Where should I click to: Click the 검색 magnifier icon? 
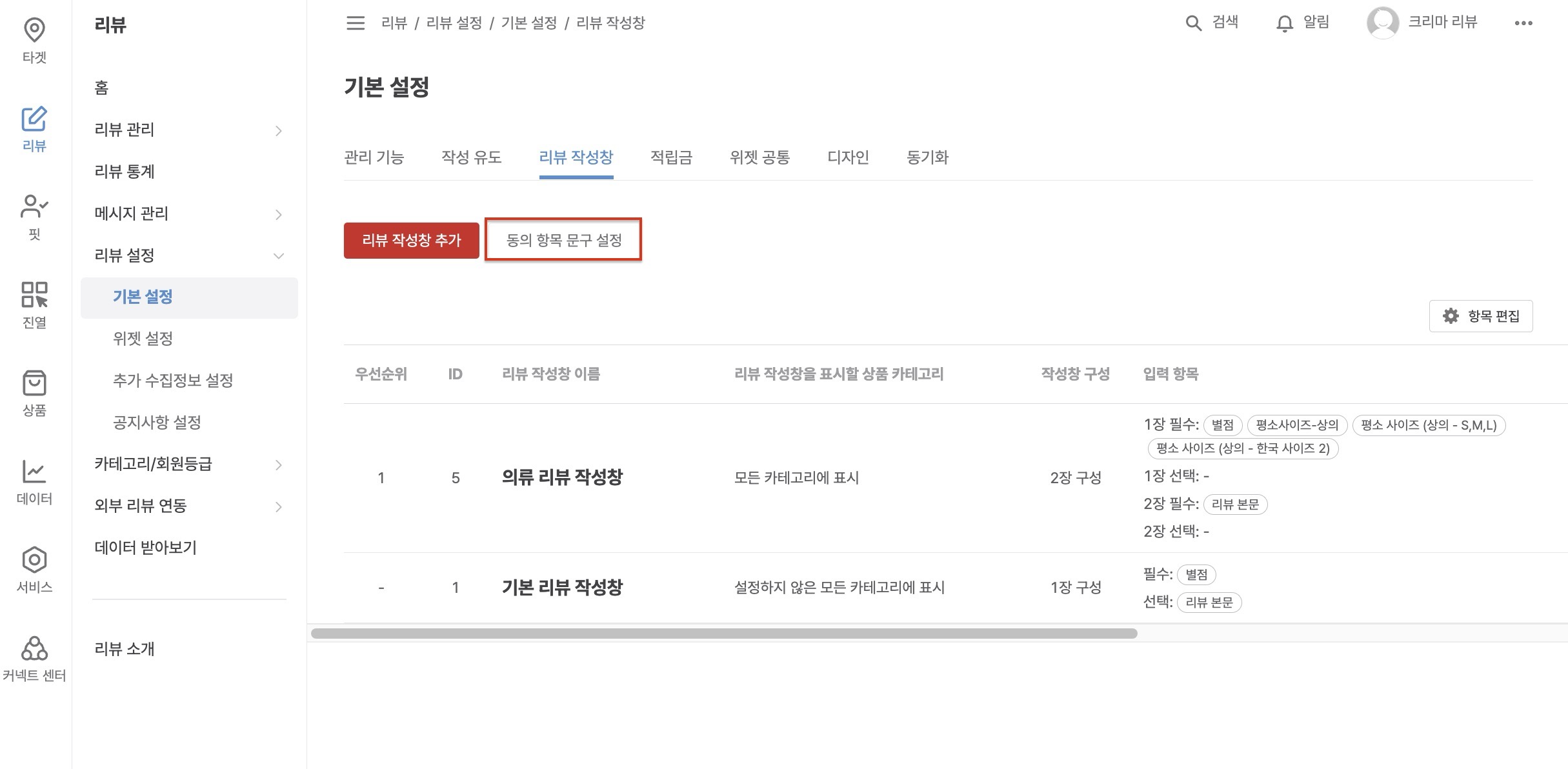point(1193,23)
